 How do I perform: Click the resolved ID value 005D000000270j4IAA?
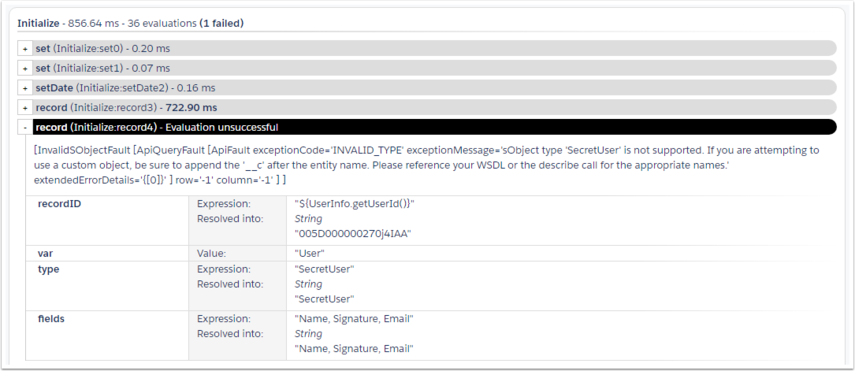point(352,234)
